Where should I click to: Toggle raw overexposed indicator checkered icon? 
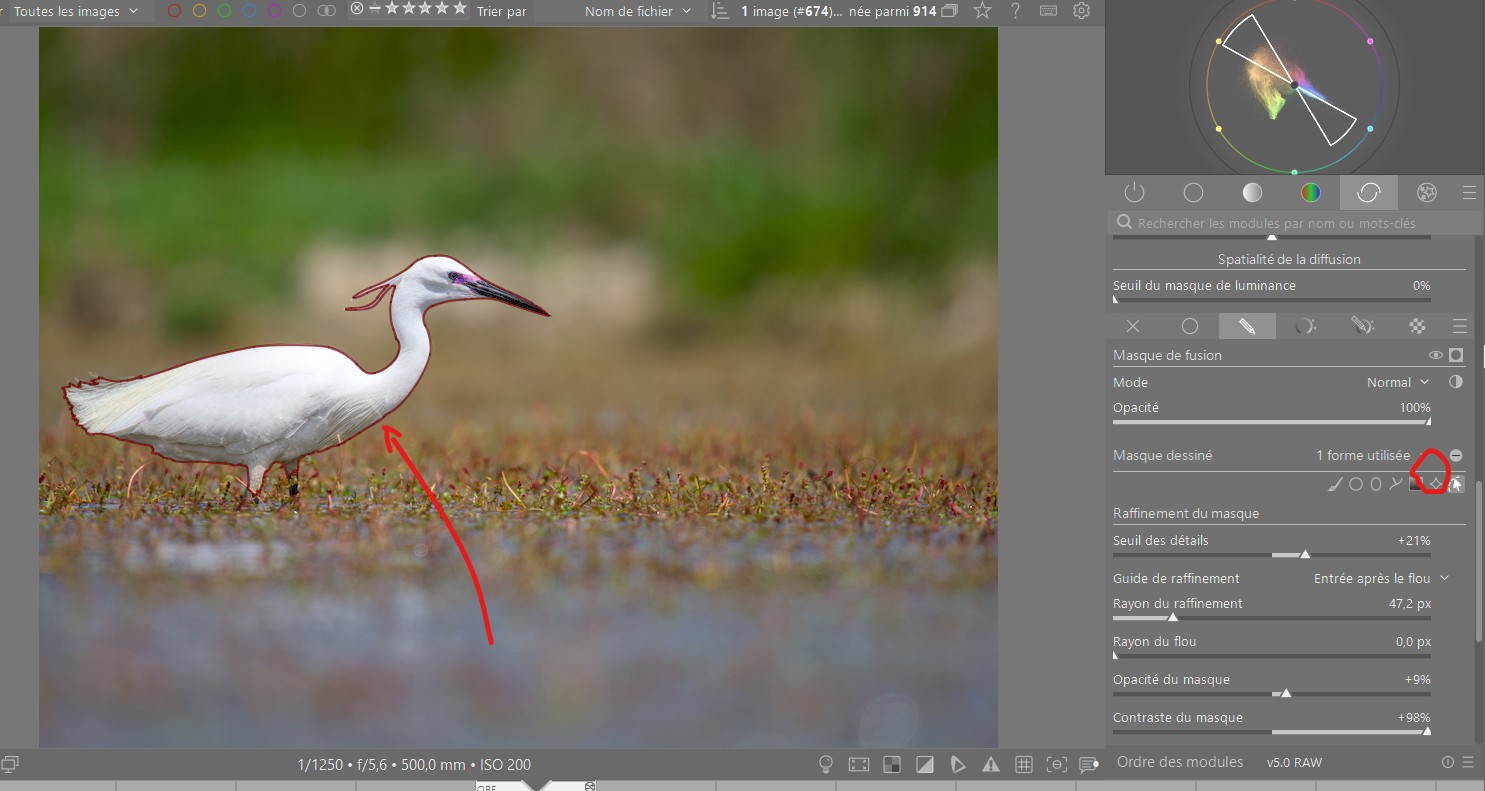(892, 765)
